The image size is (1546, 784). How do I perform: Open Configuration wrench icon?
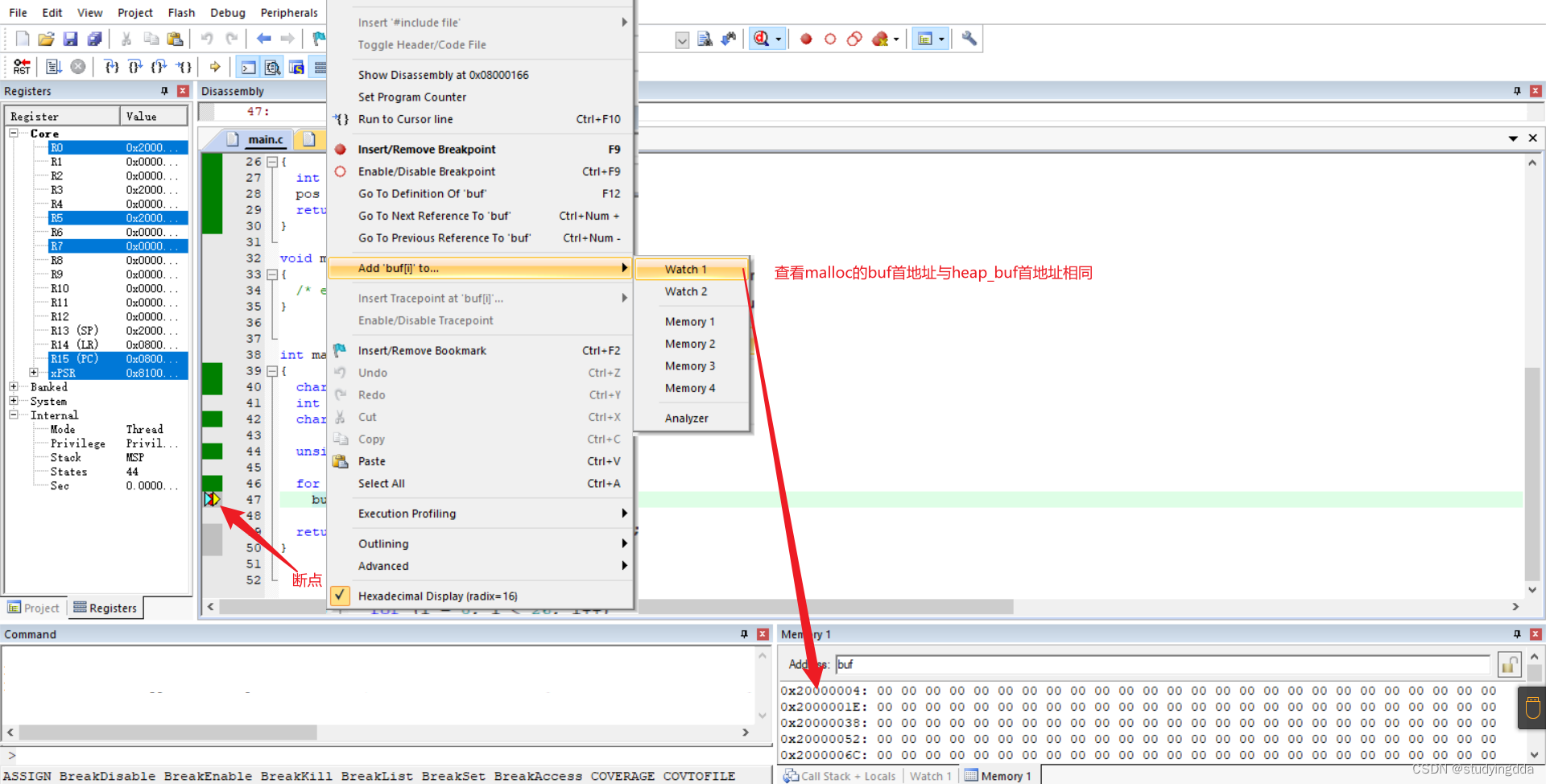969,39
